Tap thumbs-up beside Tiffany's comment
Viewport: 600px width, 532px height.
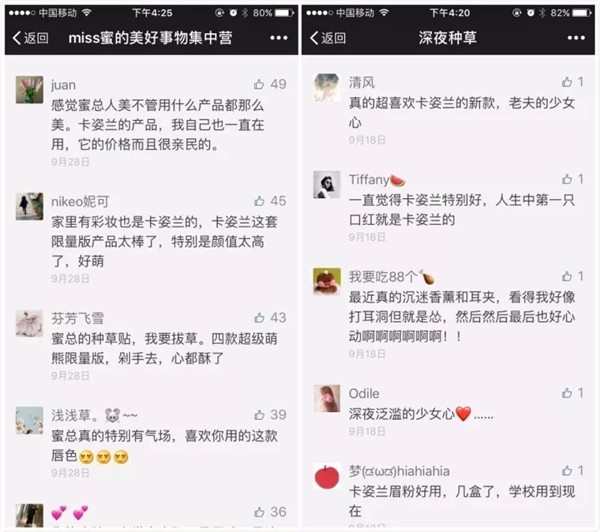[x=567, y=179]
